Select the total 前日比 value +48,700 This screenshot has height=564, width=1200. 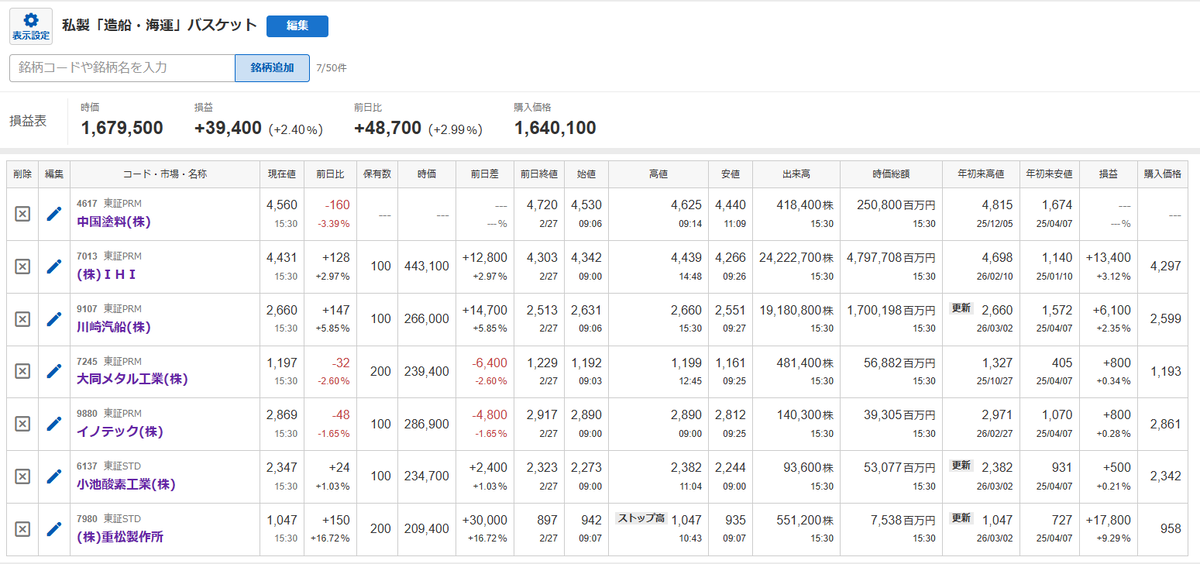(x=388, y=128)
